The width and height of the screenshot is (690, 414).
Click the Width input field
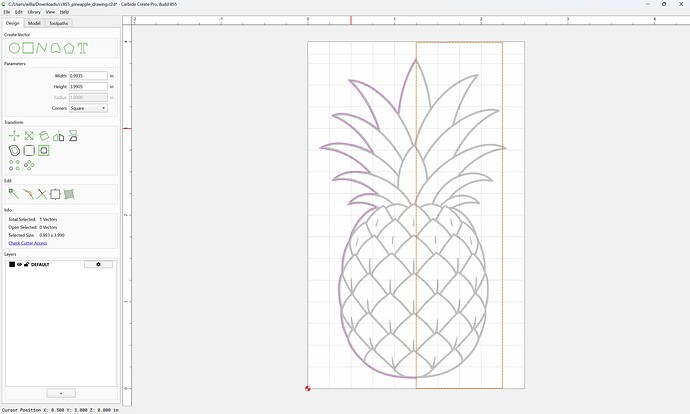(x=88, y=76)
